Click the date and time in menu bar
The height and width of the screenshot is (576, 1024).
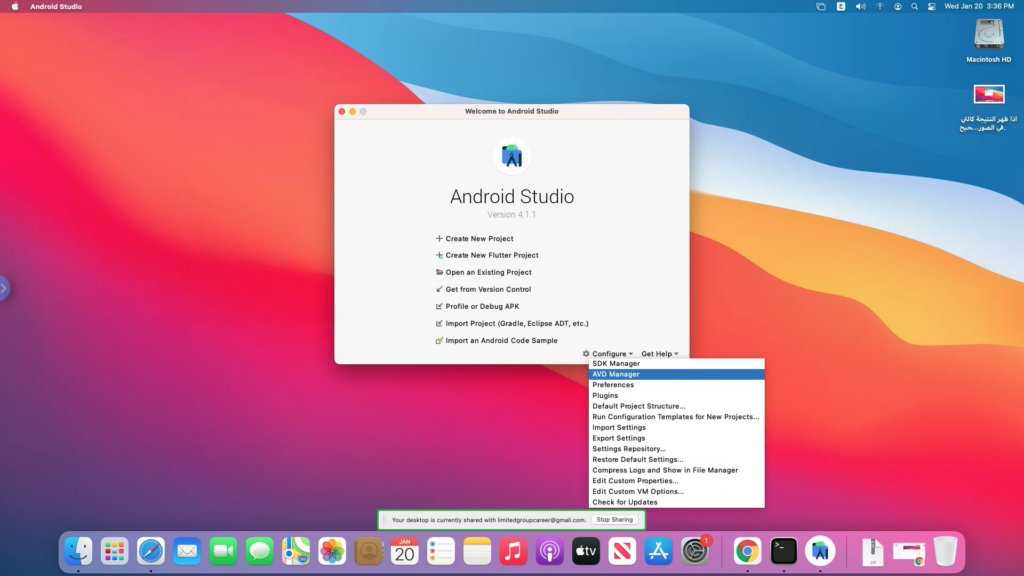tap(979, 7)
